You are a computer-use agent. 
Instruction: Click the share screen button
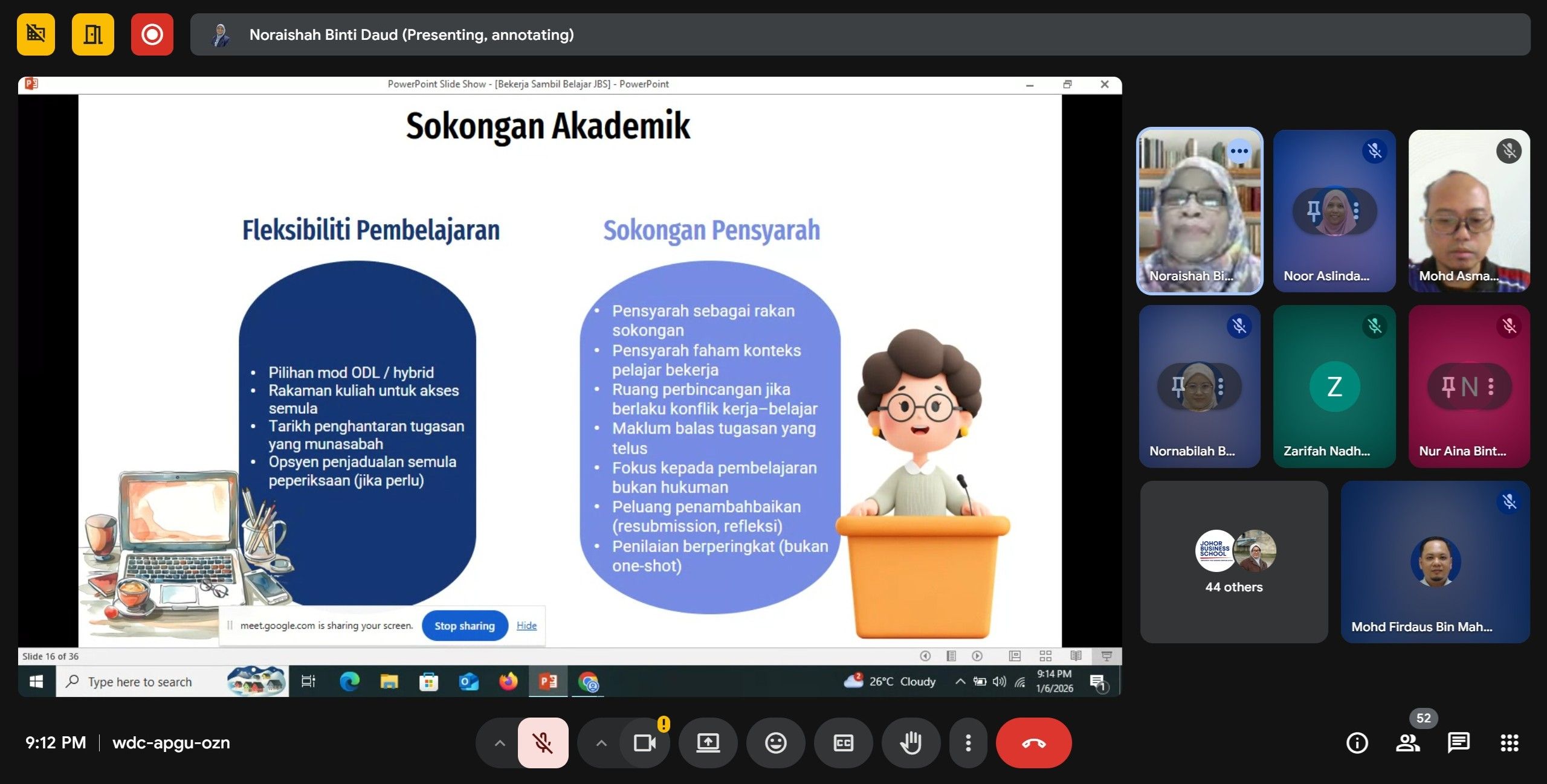tap(708, 742)
